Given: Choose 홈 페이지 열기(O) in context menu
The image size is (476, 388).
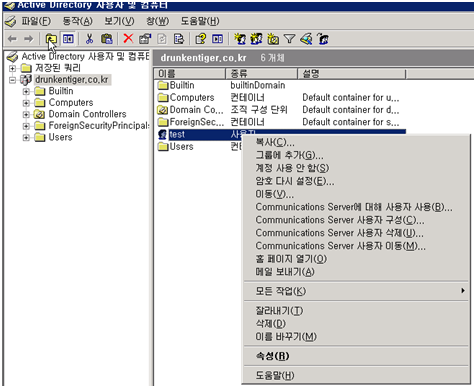Looking at the screenshot, I should [x=356, y=259].
